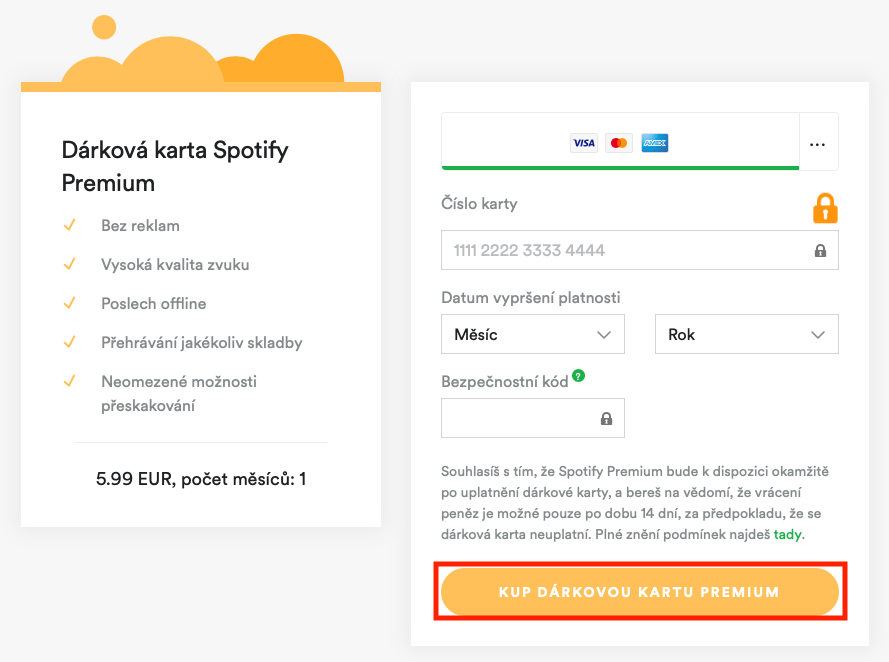Click the green help icon by Bezpečnostní kód
889x662 pixels.
tap(579, 377)
